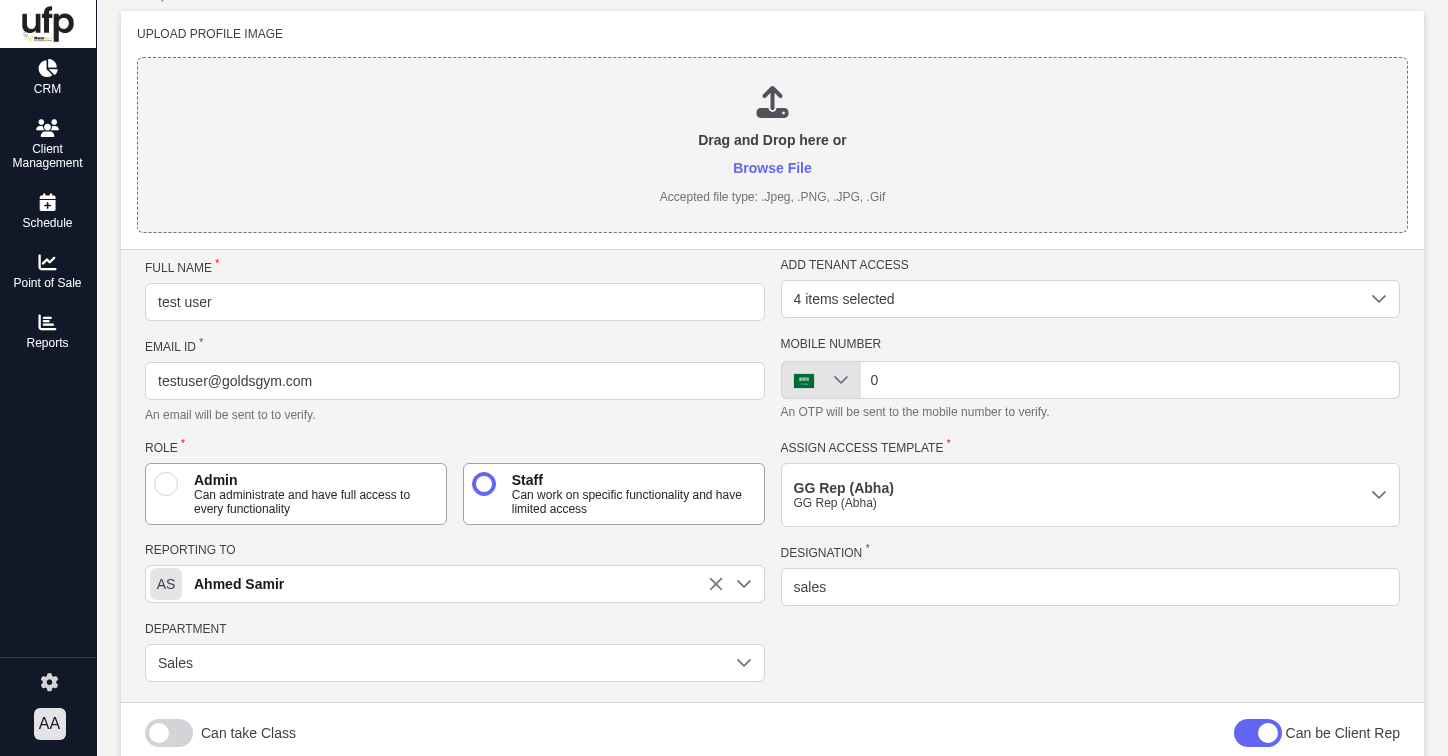Select the Staff role option

point(484,485)
